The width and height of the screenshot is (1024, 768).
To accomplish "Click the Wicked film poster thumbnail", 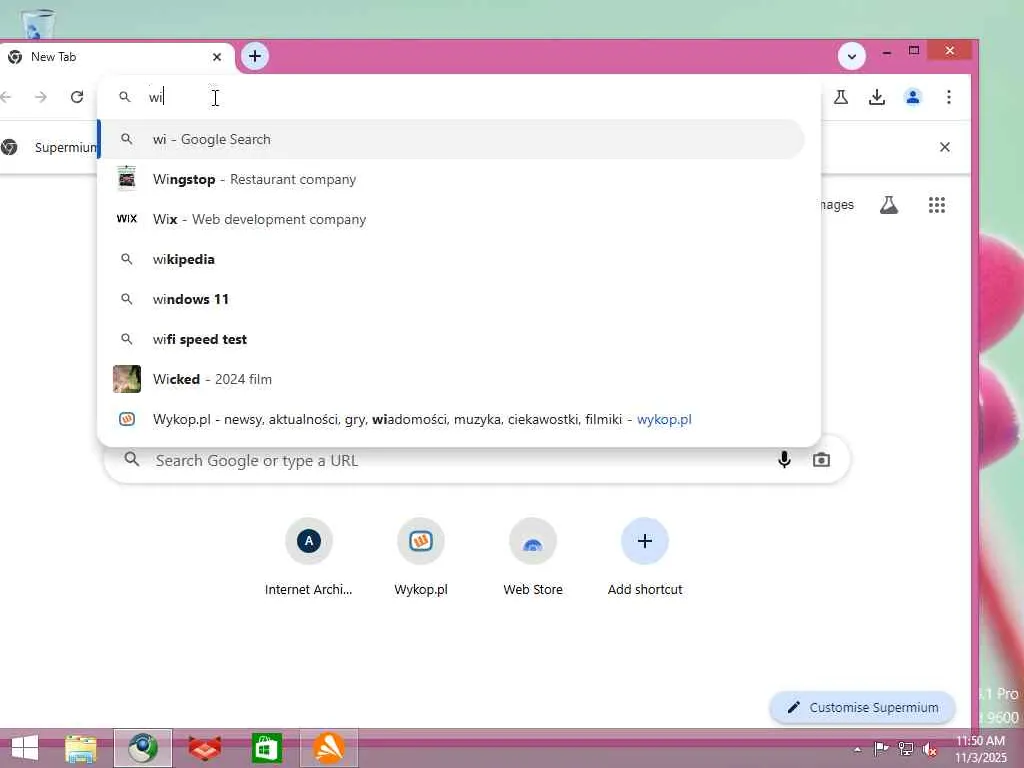I will (127, 379).
